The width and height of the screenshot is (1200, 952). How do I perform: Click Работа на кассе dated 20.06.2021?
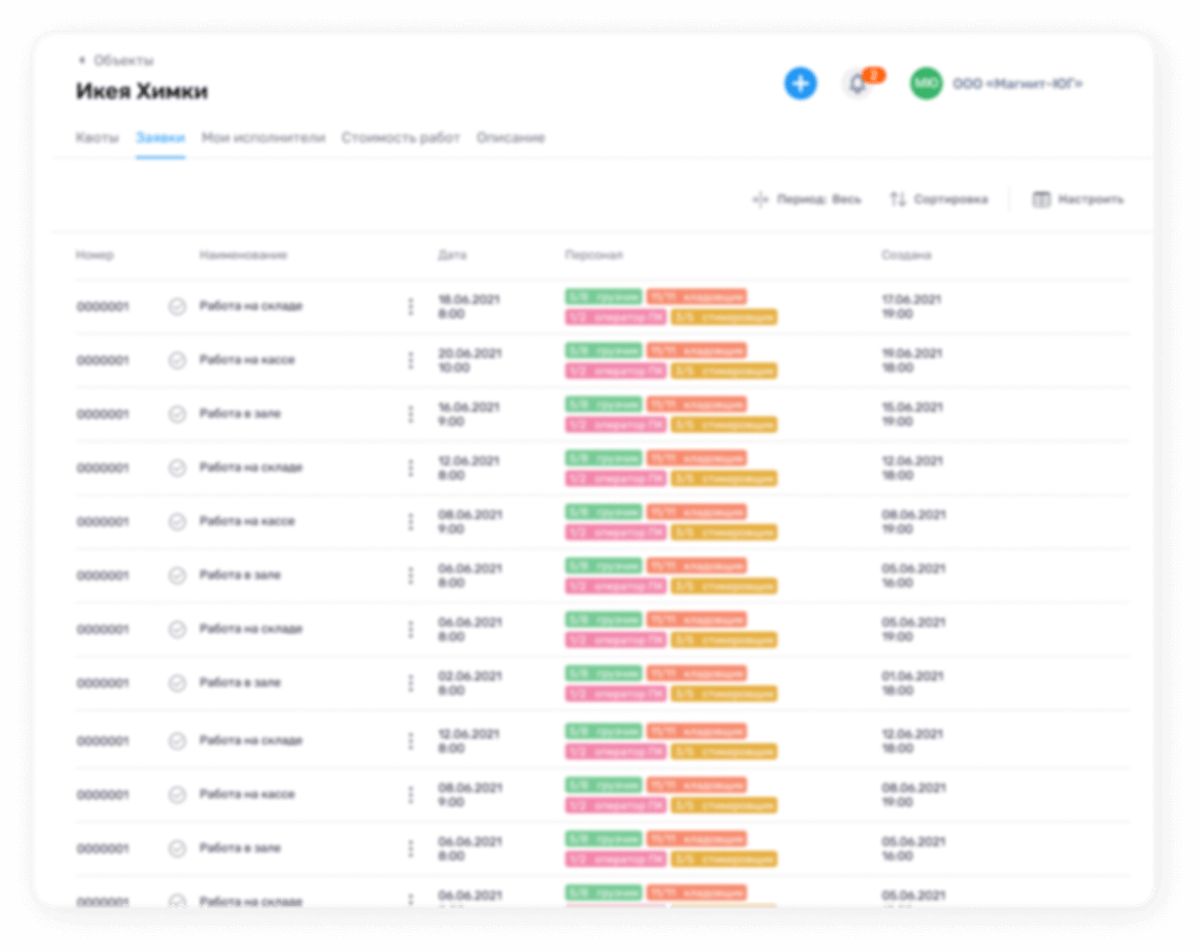pyautogui.click(x=247, y=360)
